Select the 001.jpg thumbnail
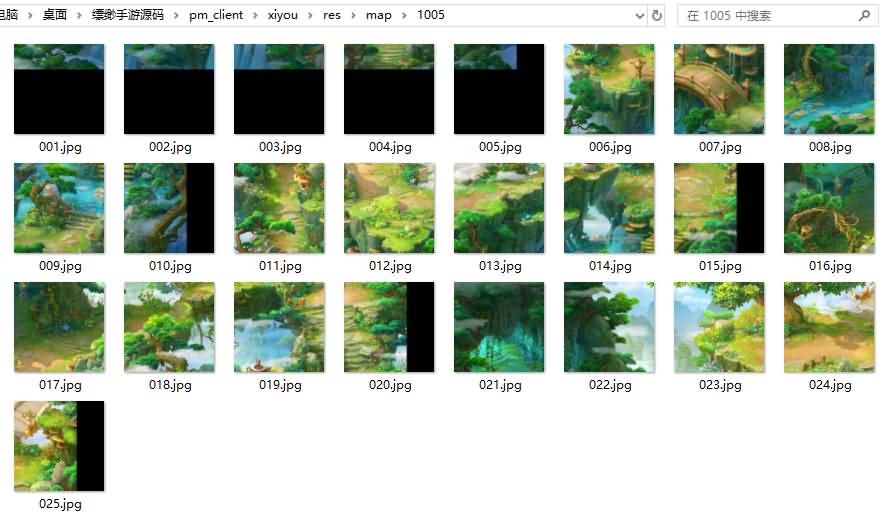The height and width of the screenshot is (517, 885). pos(59,89)
